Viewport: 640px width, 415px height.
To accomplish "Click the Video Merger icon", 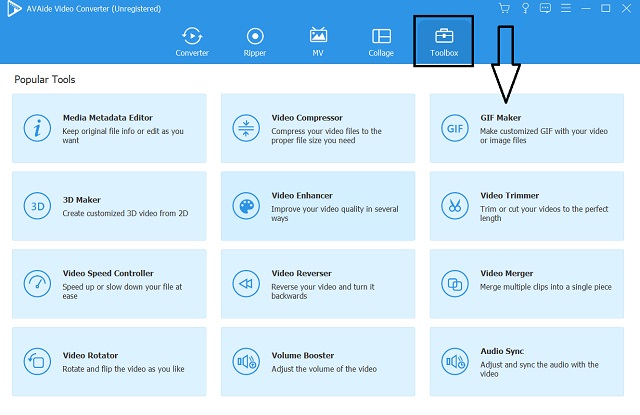I will [455, 284].
